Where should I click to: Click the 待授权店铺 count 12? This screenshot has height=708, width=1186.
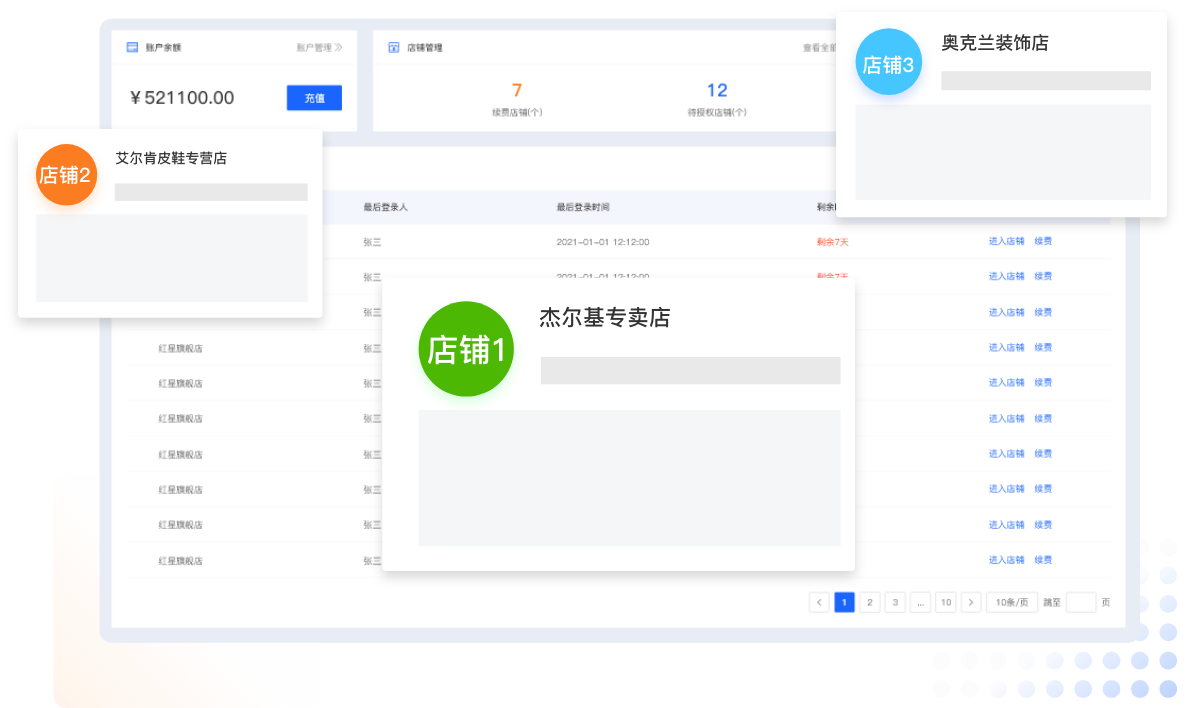717,90
